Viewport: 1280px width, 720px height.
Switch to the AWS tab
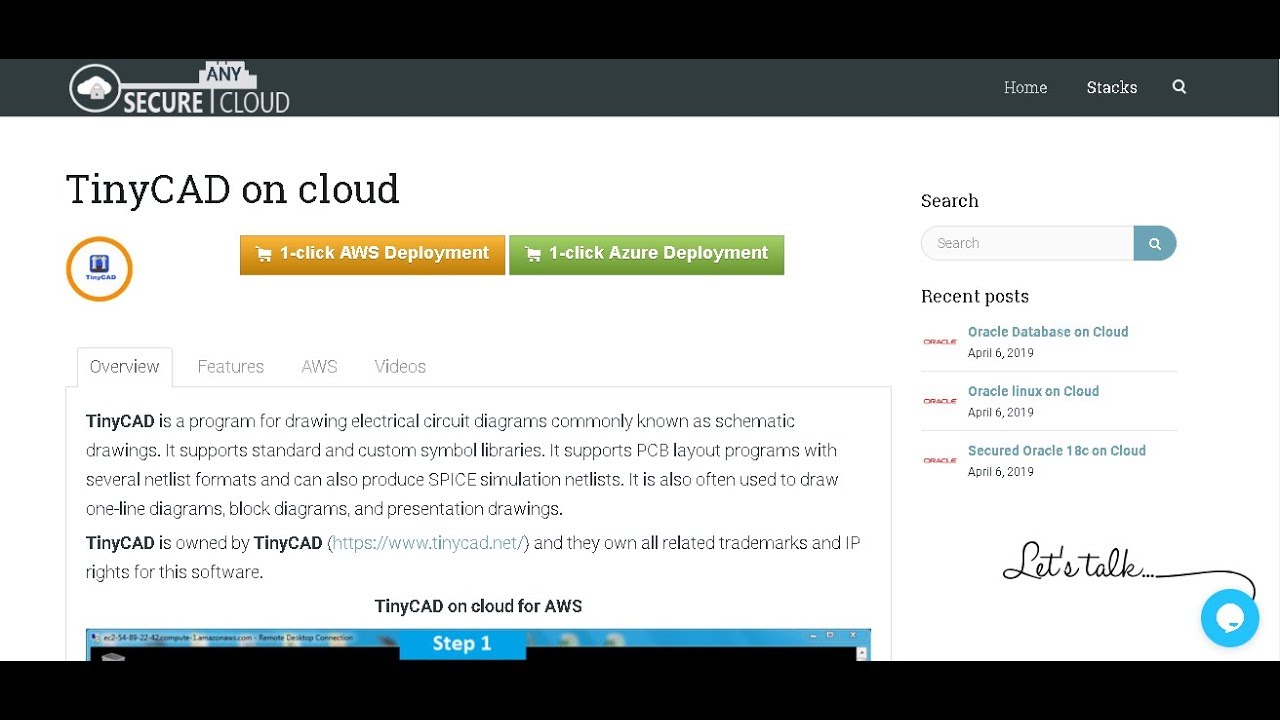(x=319, y=367)
